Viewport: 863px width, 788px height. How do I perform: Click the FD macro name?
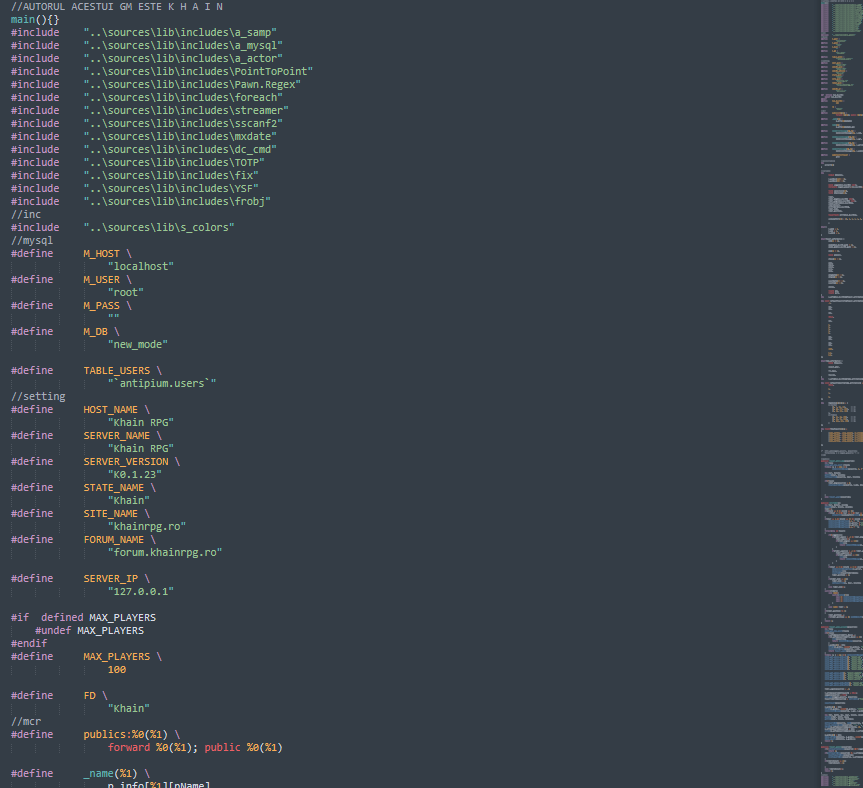89,696
